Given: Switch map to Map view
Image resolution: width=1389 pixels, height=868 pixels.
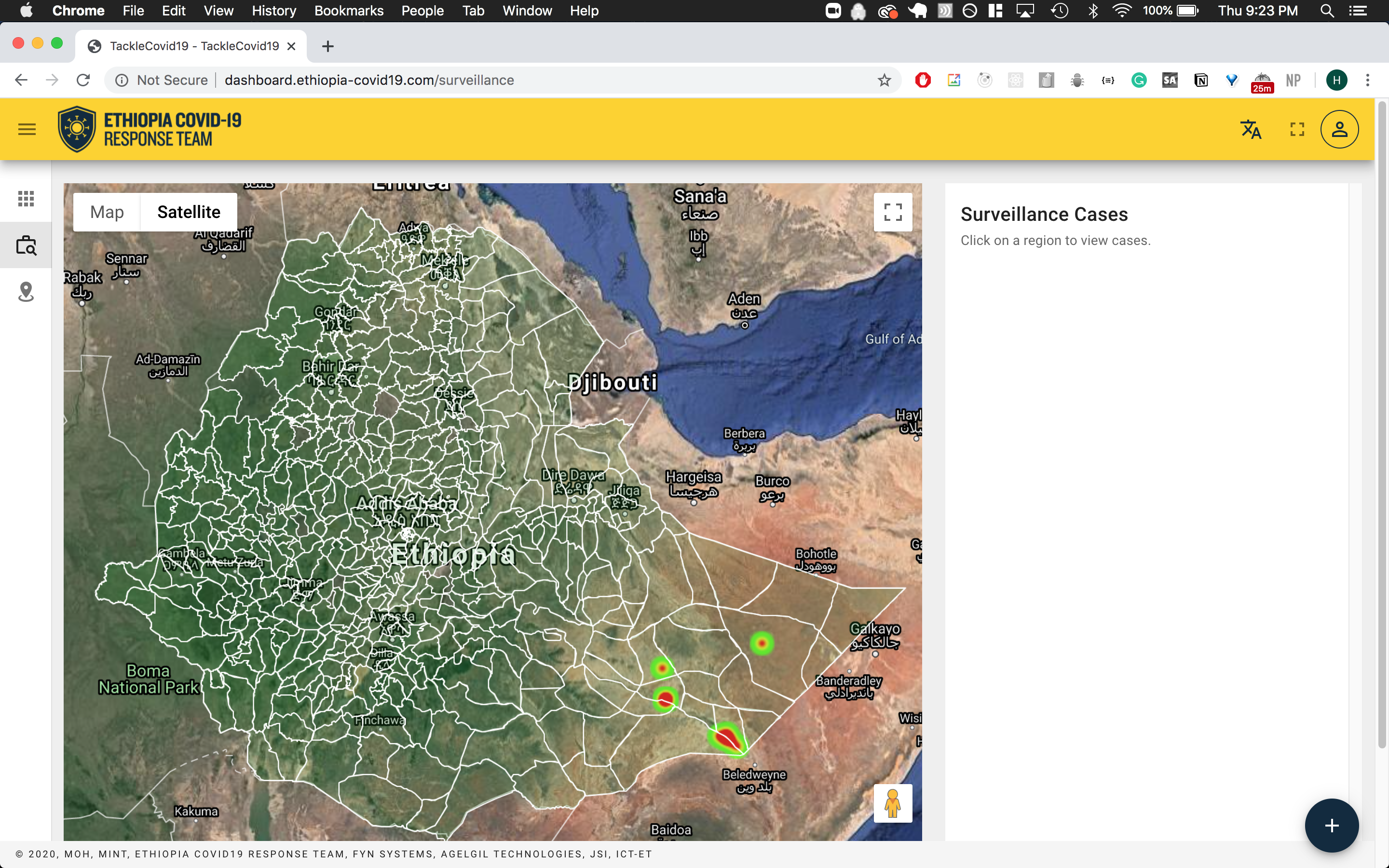Looking at the screenshot, I should (107, 212).
